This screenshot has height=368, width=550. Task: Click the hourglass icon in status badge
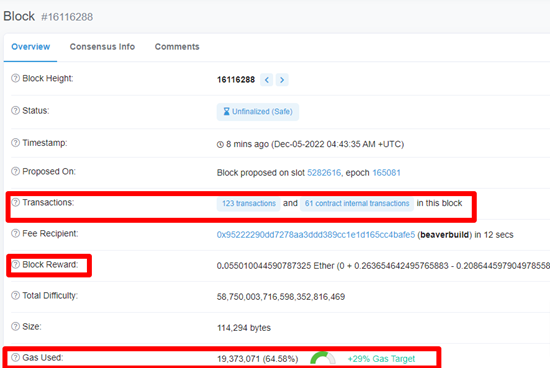[227, 112]
